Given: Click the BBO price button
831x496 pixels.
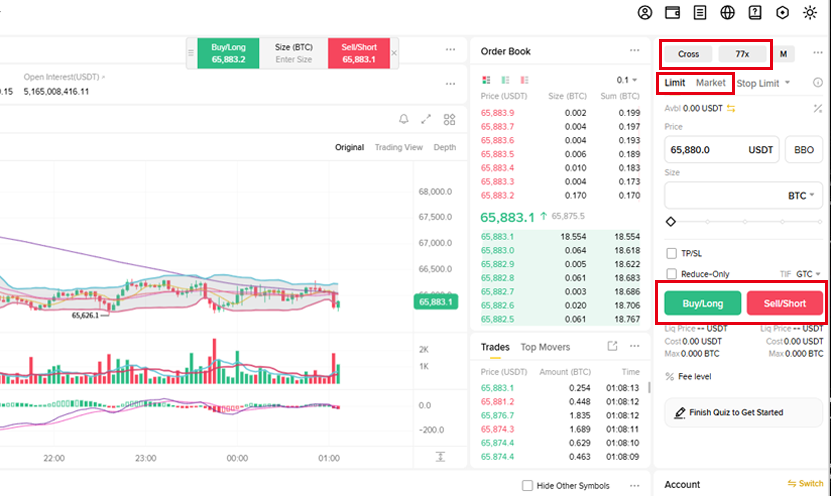Looking at the screenshot, I should click(803, 149).
